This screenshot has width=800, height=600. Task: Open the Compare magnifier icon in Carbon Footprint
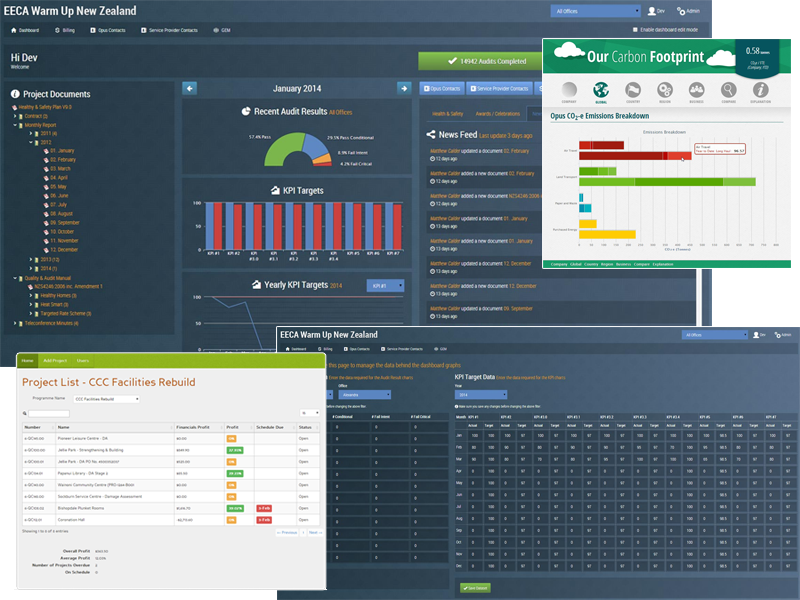tap(729, 90)
